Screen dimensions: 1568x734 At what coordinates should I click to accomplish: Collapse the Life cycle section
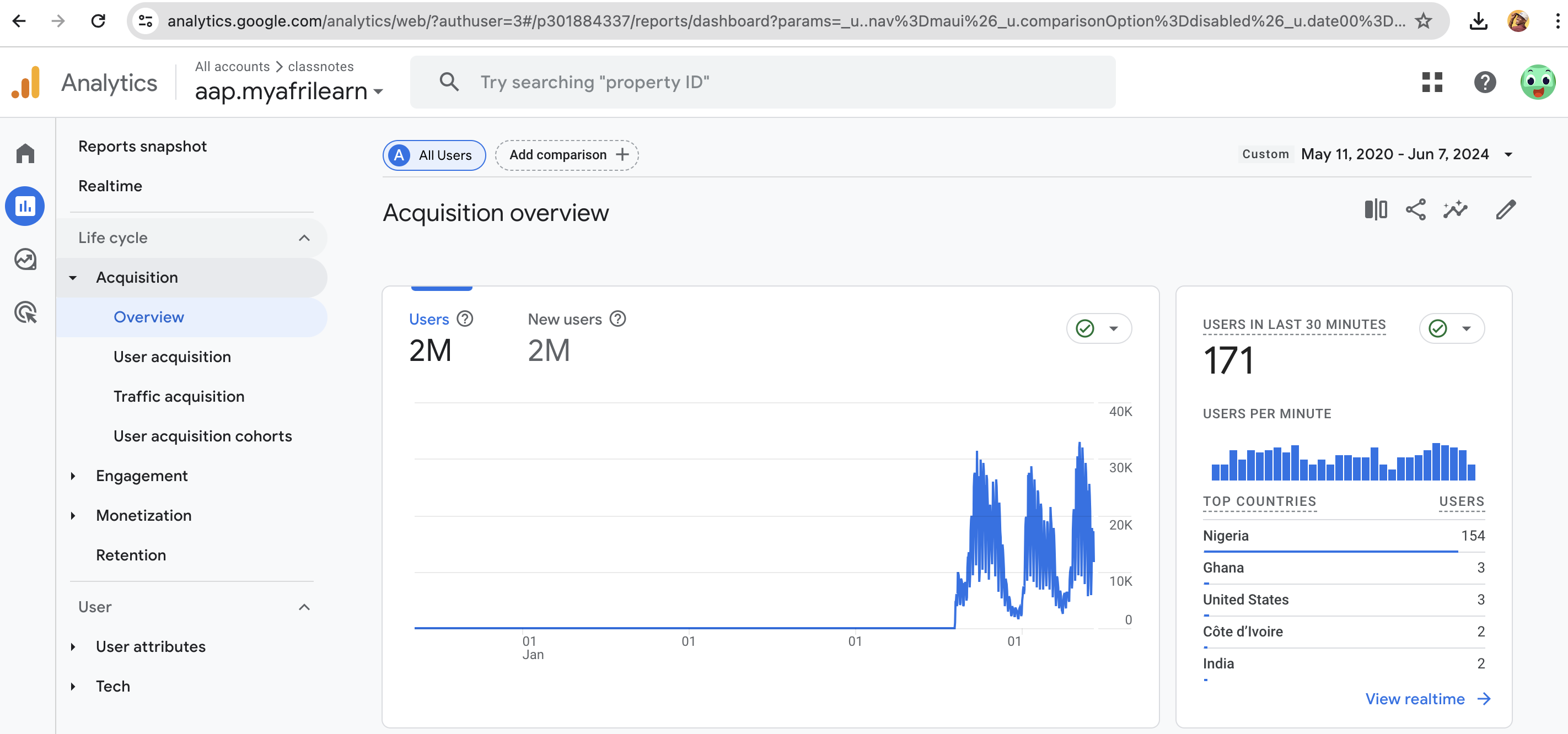pyautogui.click(x=304, y=238)
